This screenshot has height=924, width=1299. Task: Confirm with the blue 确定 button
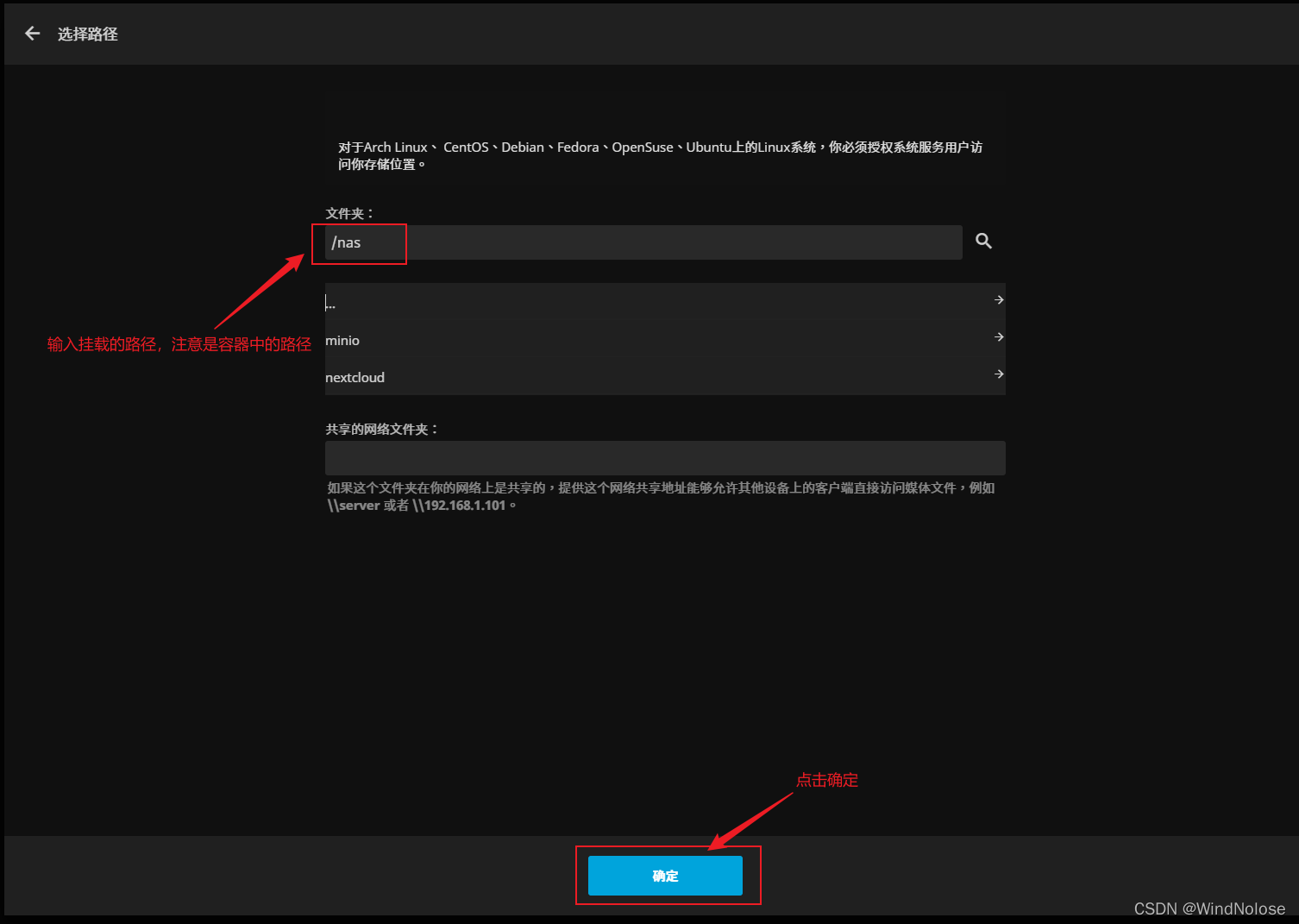(665, 876)
